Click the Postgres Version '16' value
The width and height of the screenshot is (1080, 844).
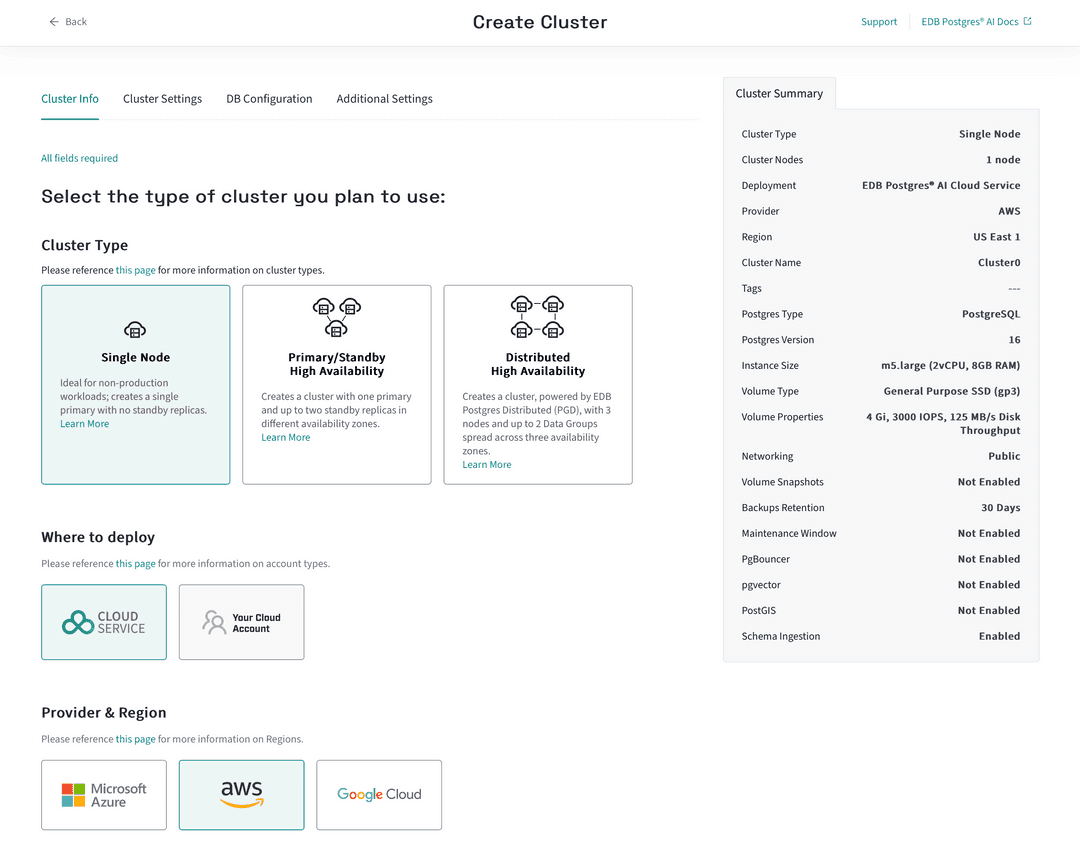(1015, 340)
